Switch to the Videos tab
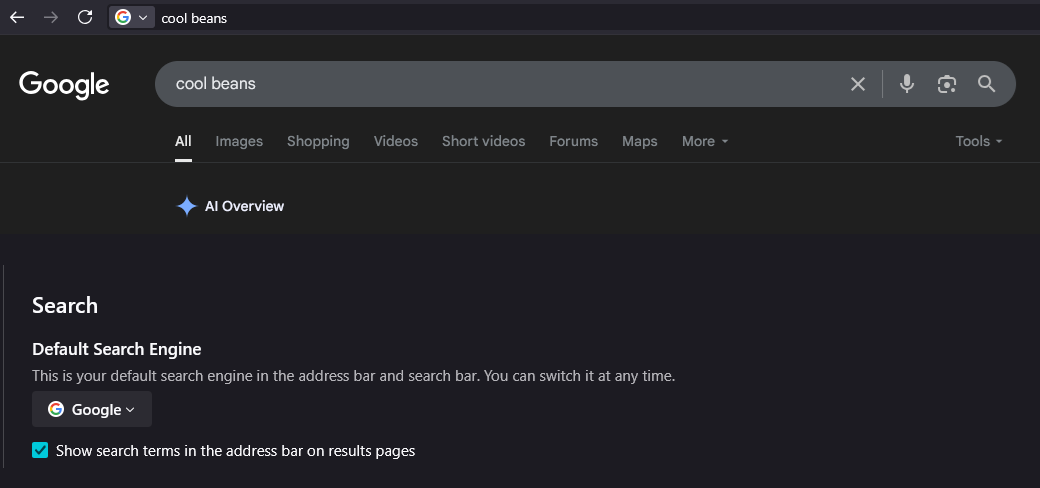The width and height of the screenshot is (1040, 488). [395, 141]
